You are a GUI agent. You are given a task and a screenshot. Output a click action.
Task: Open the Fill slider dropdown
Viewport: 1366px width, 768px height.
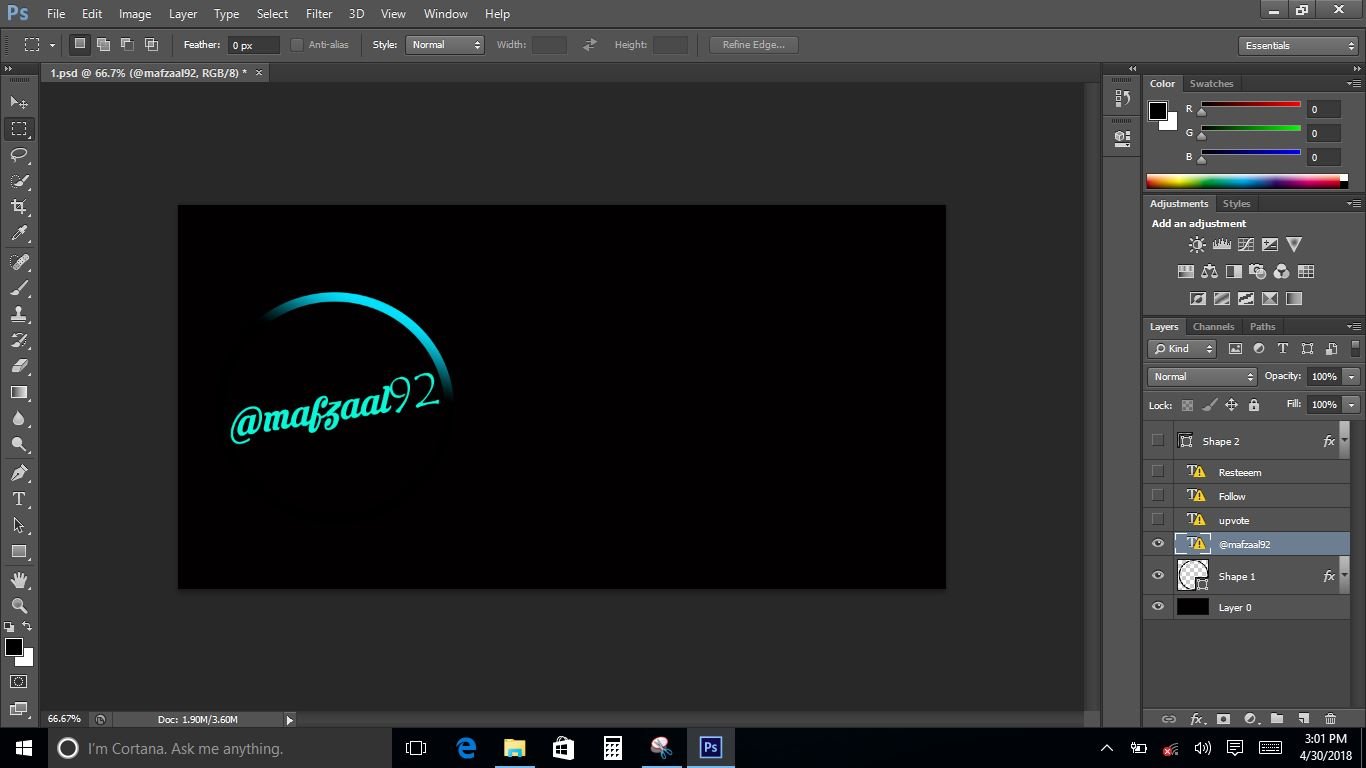click(1352, 405)
